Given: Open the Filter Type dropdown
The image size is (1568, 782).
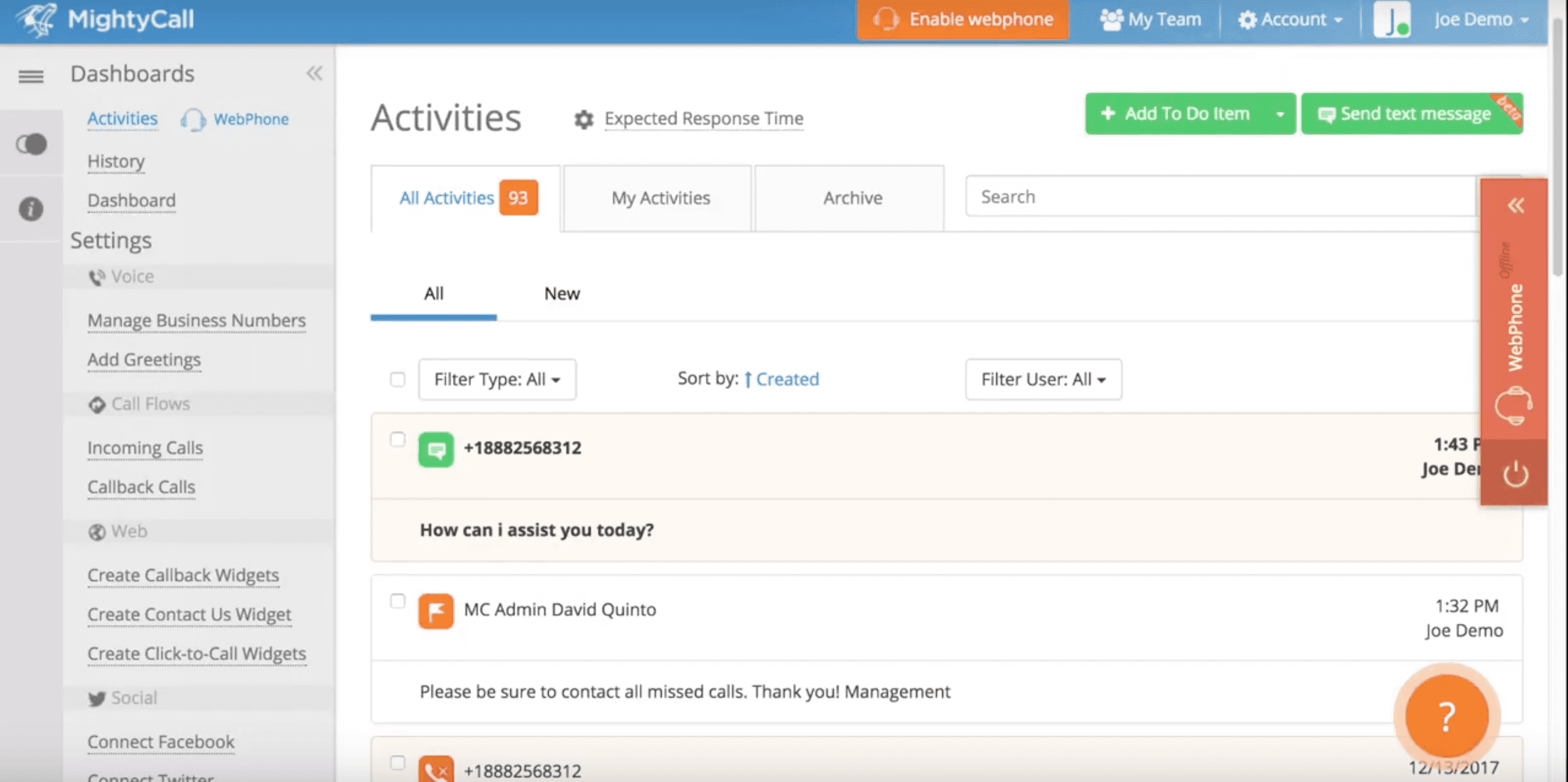Looking at the screenshot, I should point(496,380).
